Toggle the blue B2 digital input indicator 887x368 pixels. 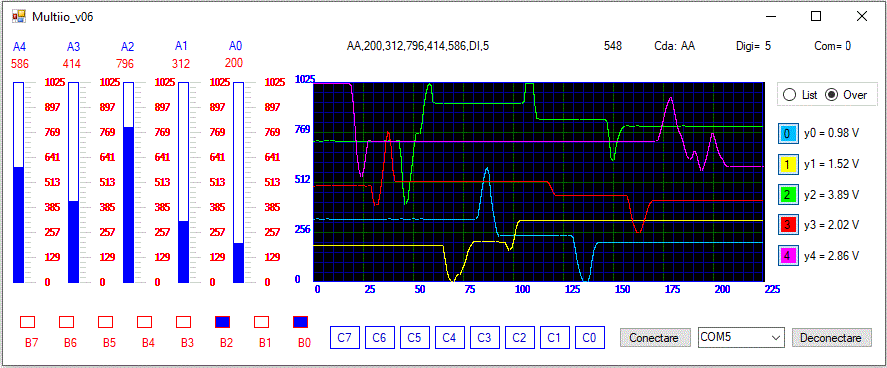223,322
